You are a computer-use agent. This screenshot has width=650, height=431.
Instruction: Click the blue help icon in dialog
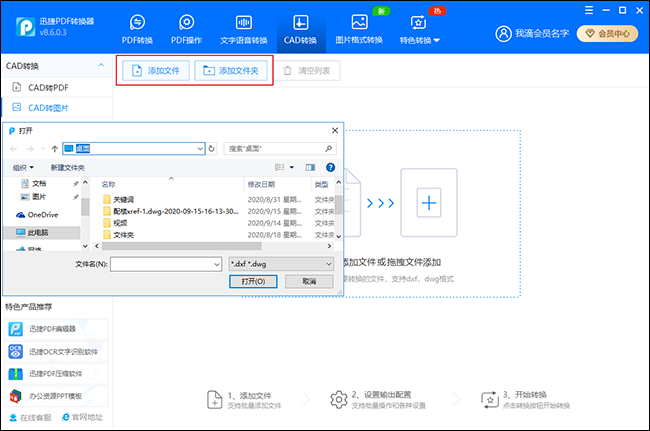pos(330,167)
